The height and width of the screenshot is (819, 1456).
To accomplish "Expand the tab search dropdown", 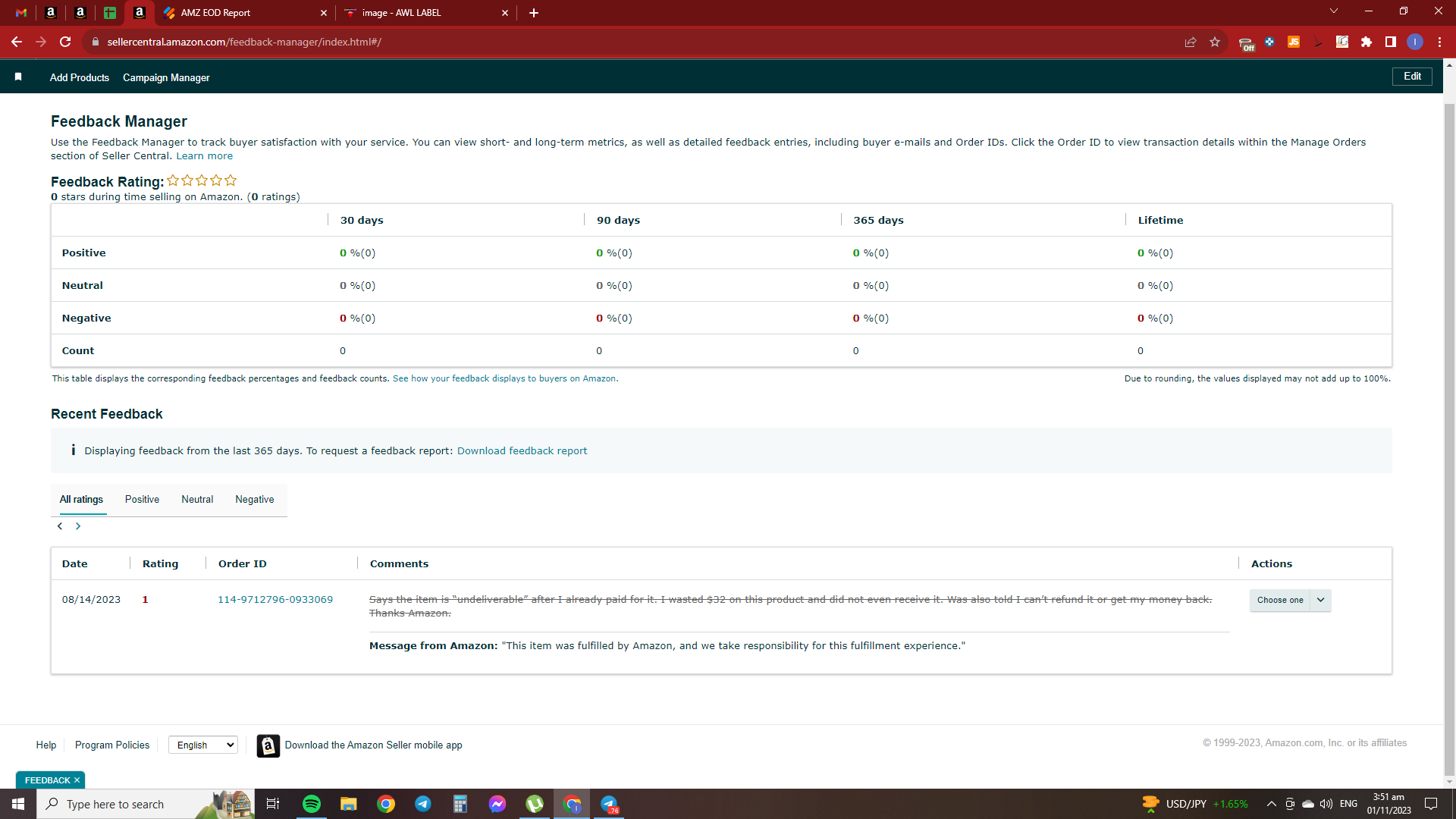I will coord(1334,11).
